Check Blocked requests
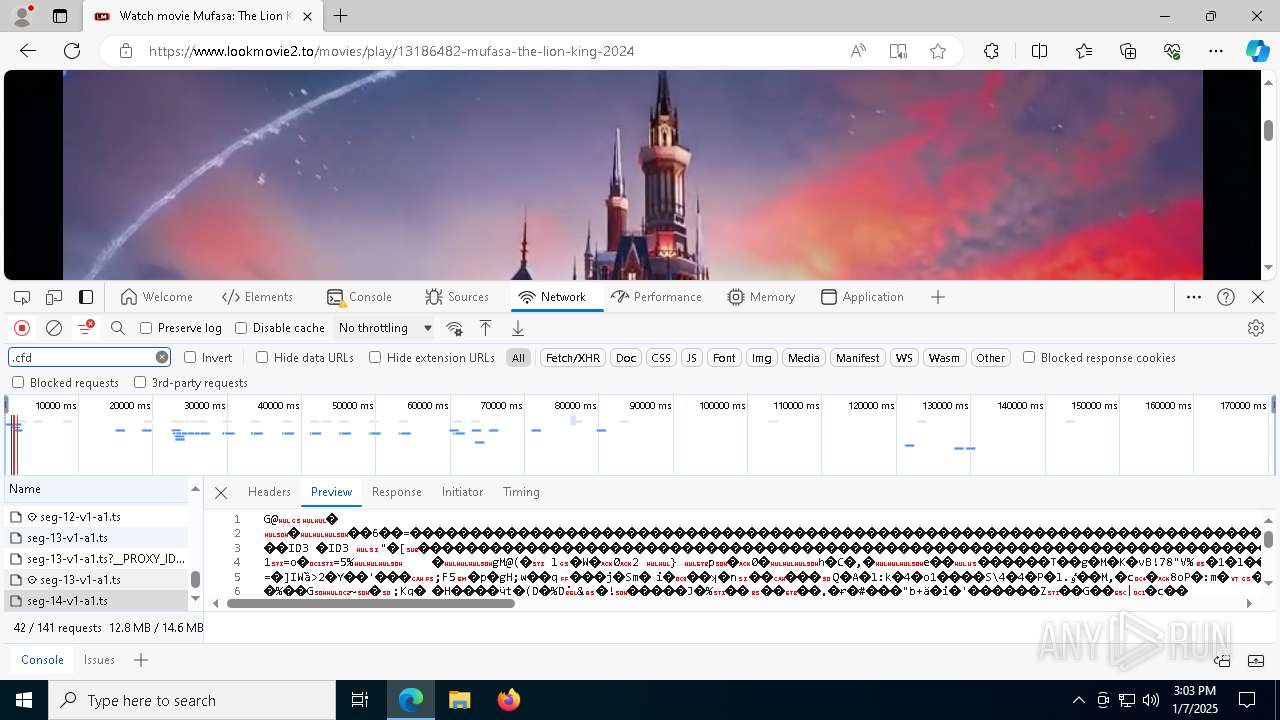The image size is (1280, 720). point(18,382)
